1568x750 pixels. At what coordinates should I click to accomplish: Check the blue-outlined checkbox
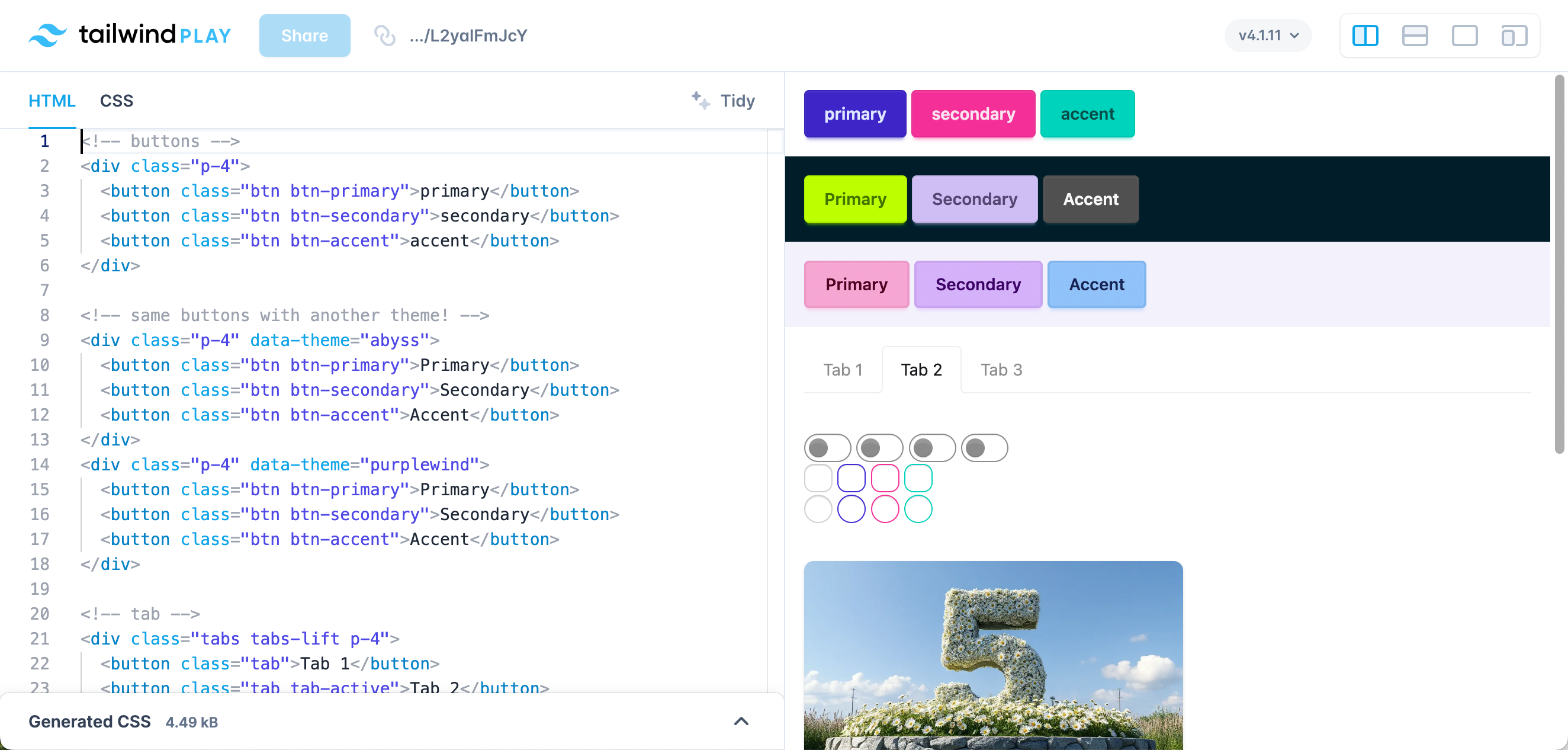click(852, 478)
